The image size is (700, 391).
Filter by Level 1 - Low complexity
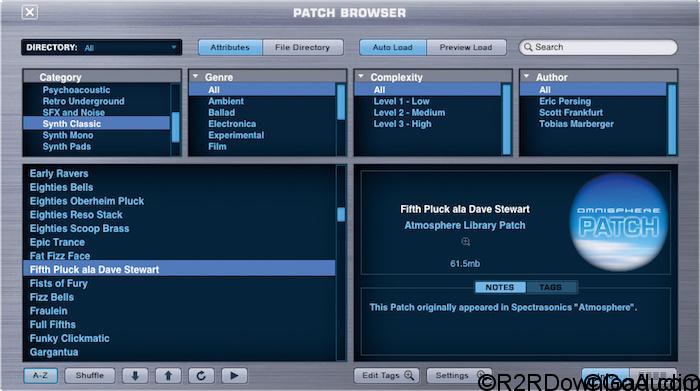401,101
